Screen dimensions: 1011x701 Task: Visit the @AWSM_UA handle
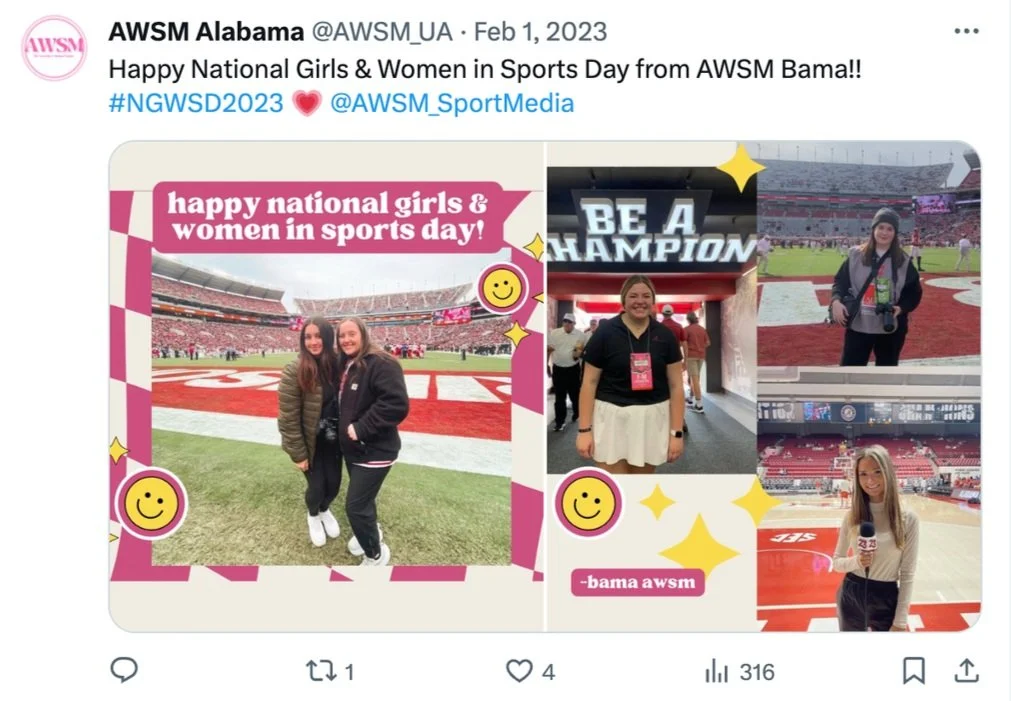(x=382, y=32)
